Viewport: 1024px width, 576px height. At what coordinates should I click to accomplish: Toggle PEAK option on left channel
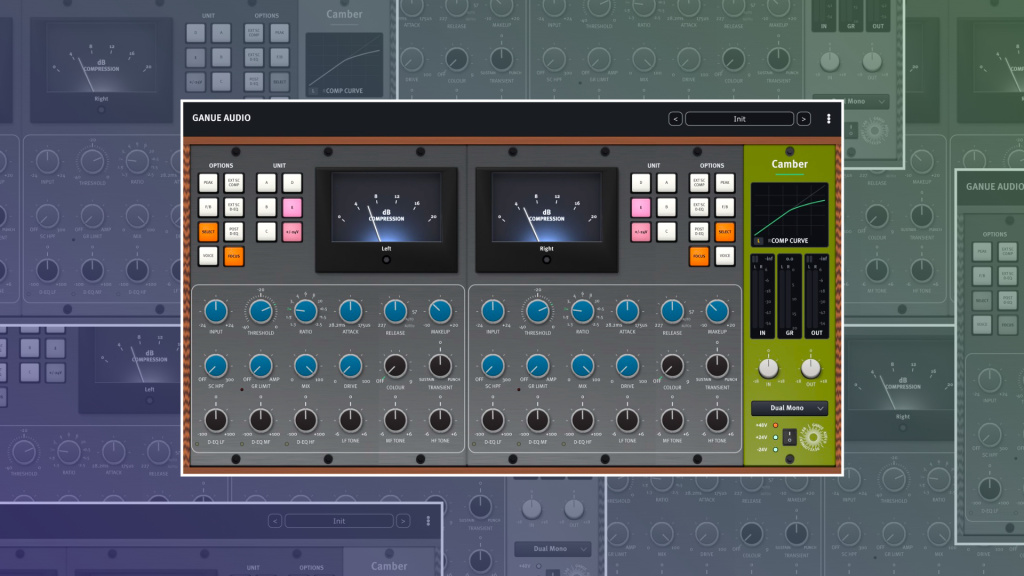tap(208, 183)
